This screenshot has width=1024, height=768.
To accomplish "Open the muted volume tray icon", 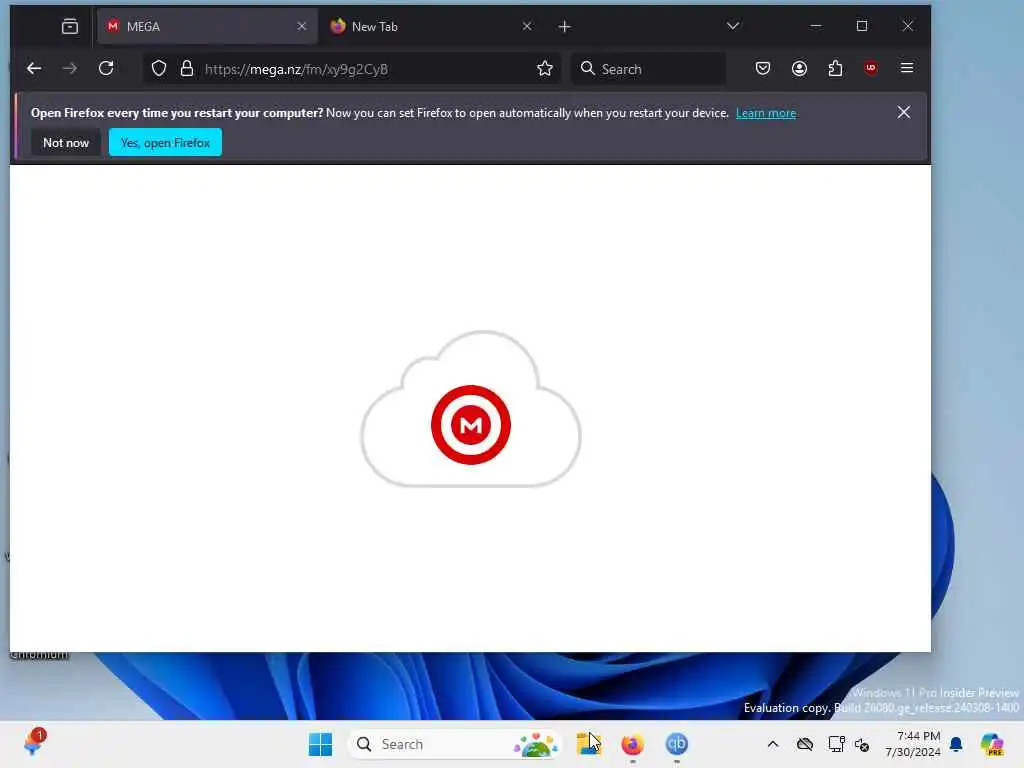I will click(862, 744).
